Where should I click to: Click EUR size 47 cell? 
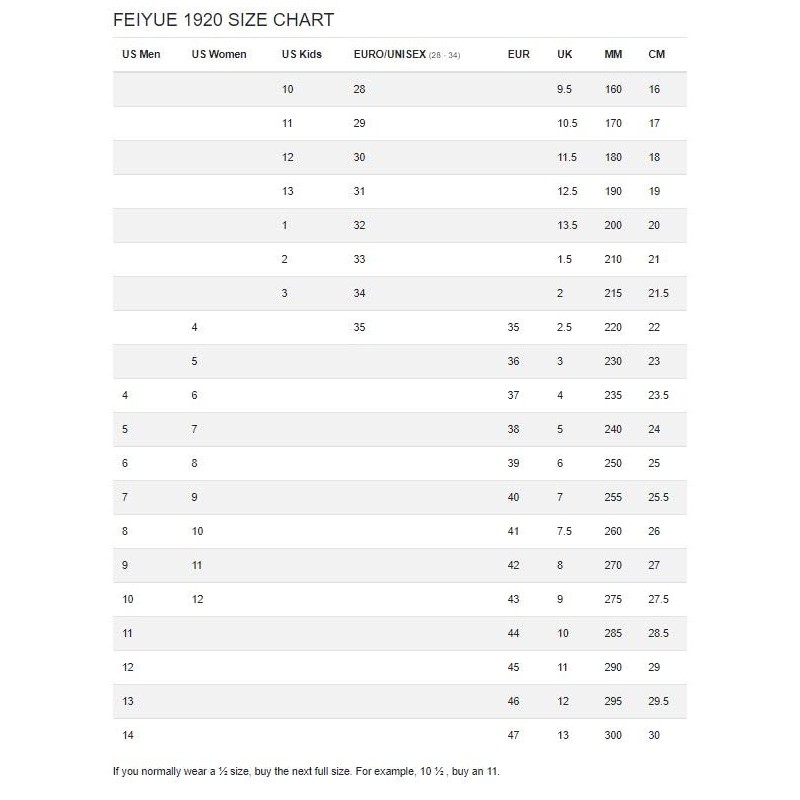[514, 735]
